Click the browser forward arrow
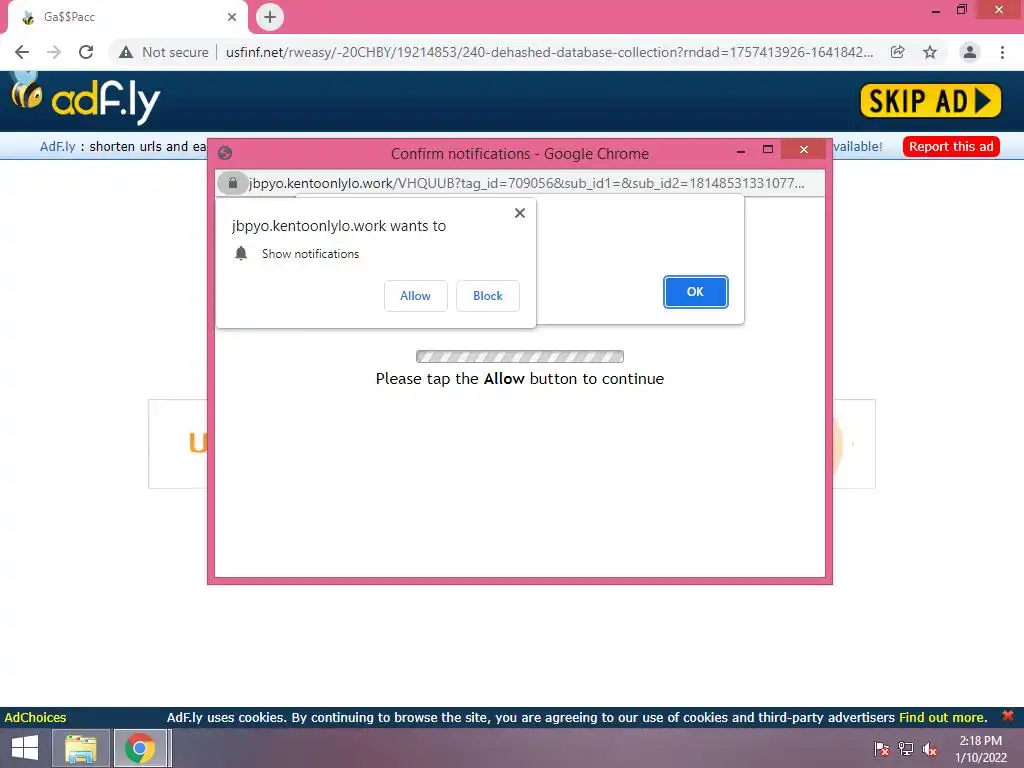The image size is (1024, 768). pyautogui.click(x=54, y=52)
